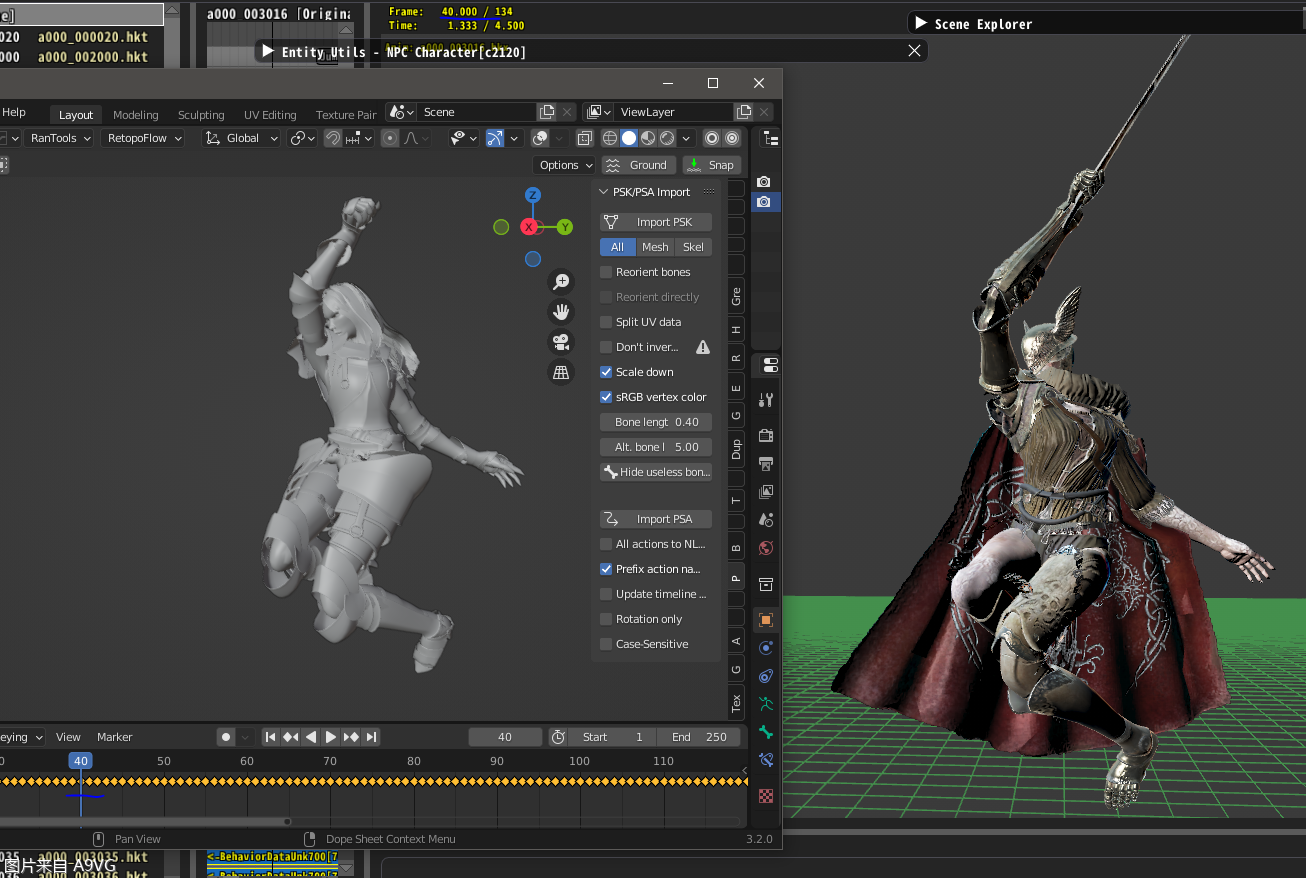Enable the Reorient bones checkbox
This screenshot has width=1306, height=878.
click(606, 272)
